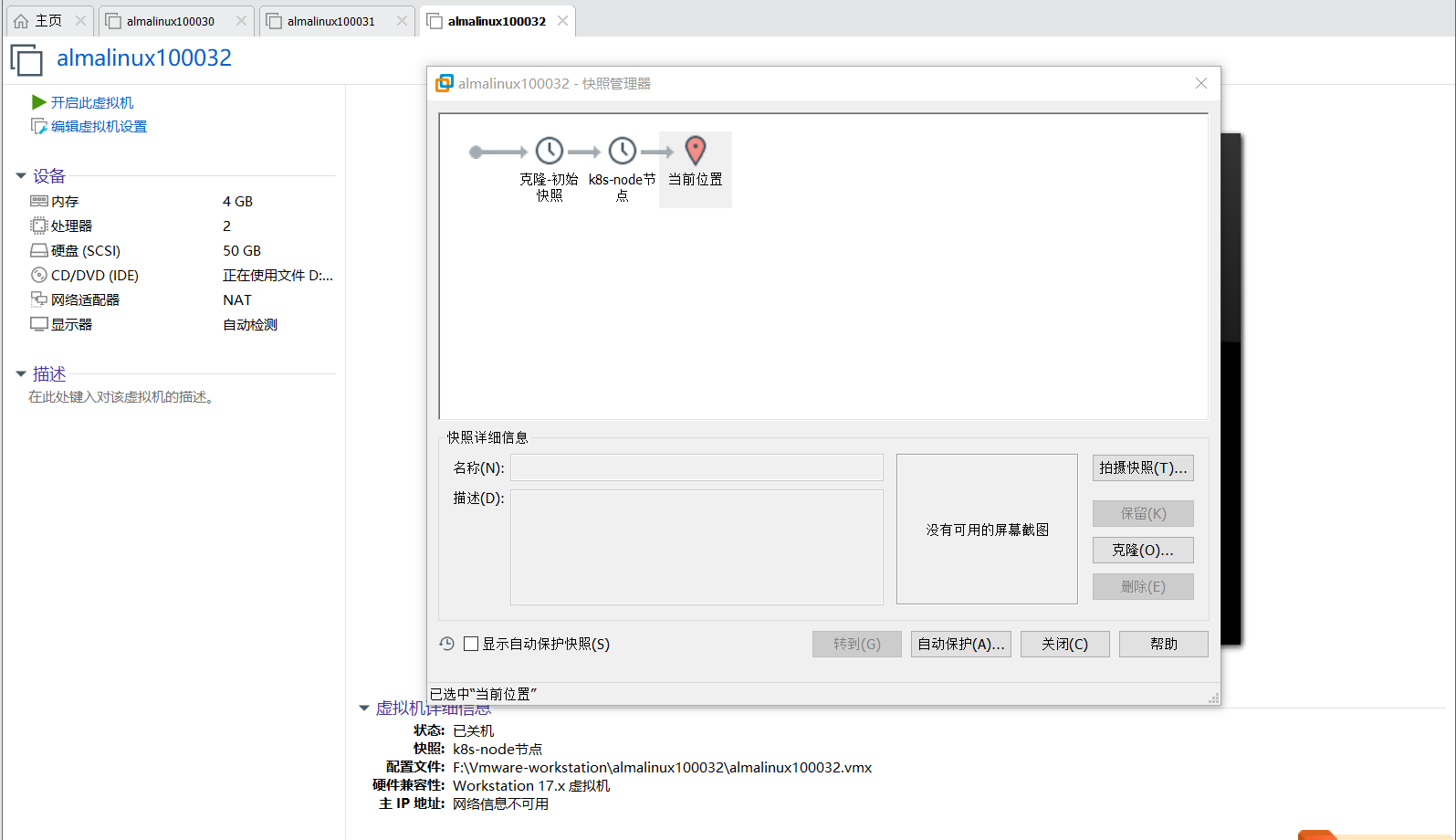
Task: Click the 转到(G) button
Action: 857,644
